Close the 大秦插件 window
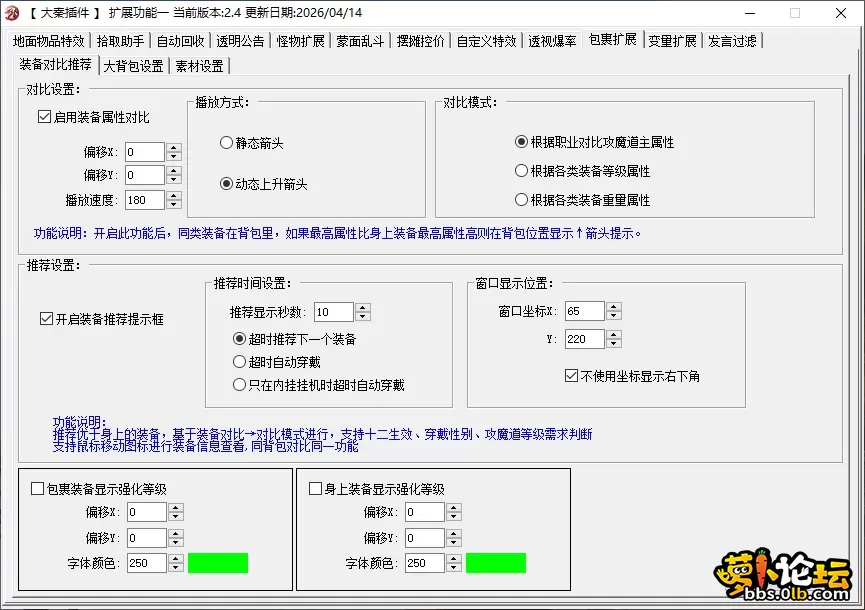This screenshot has width=865, height=610. 841,13
